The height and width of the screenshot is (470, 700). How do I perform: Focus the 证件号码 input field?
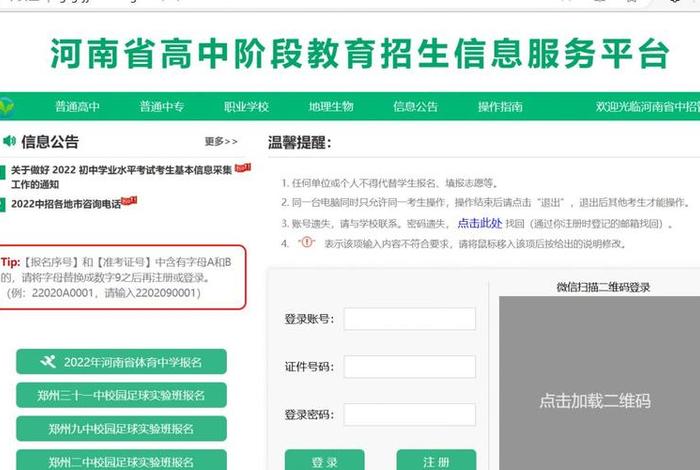point(409,366)
